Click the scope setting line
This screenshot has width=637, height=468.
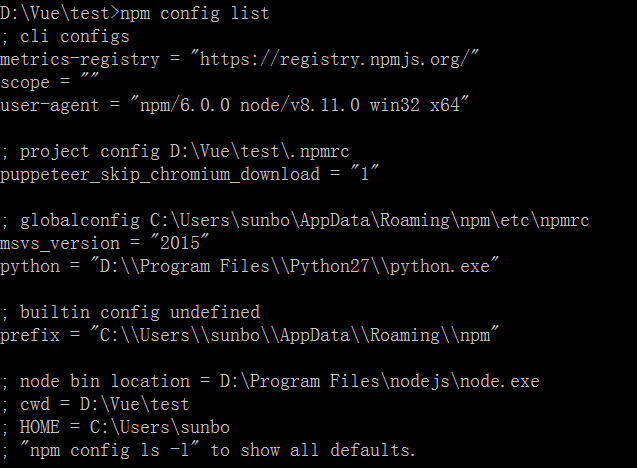pyautogui.click(x=40, y=82)
